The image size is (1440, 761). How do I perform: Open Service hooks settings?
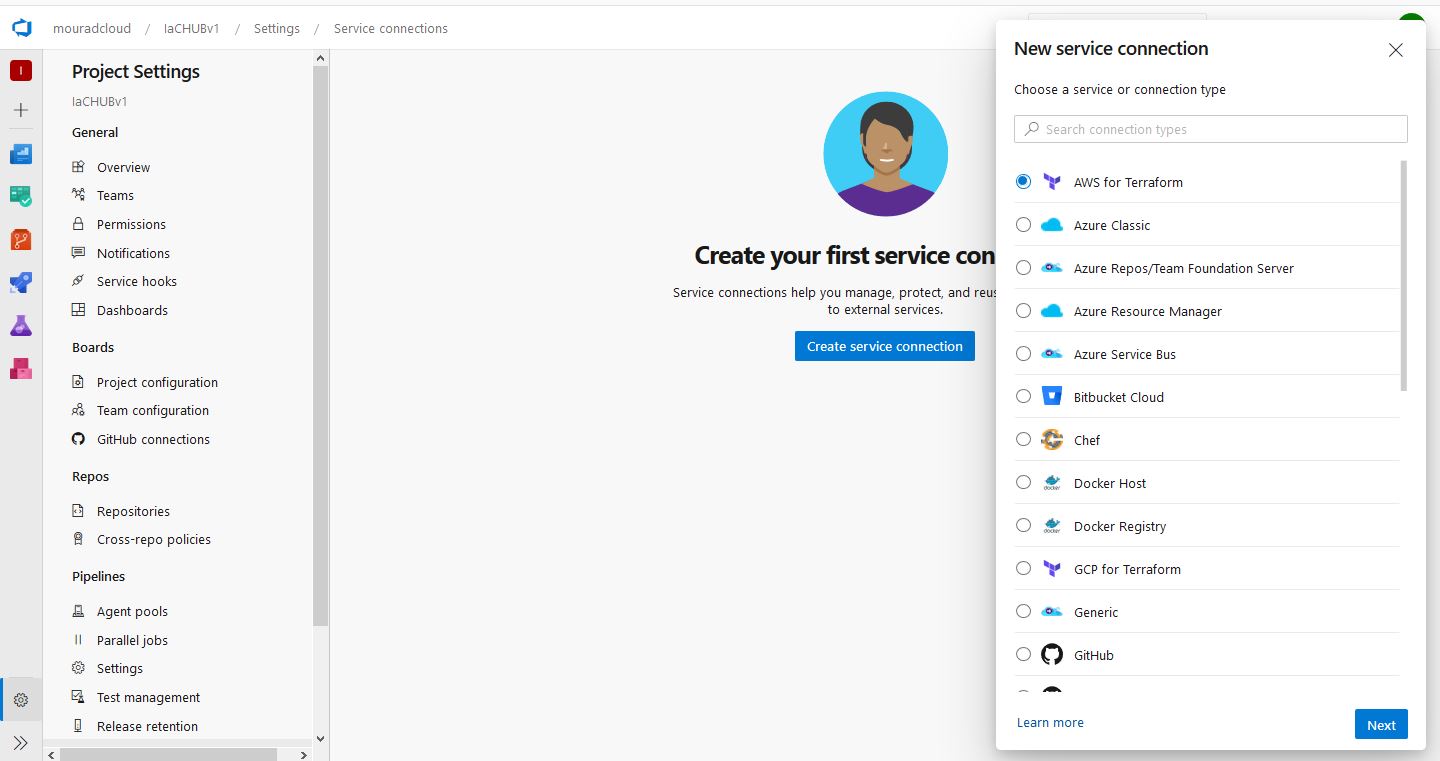pos(134,281)
